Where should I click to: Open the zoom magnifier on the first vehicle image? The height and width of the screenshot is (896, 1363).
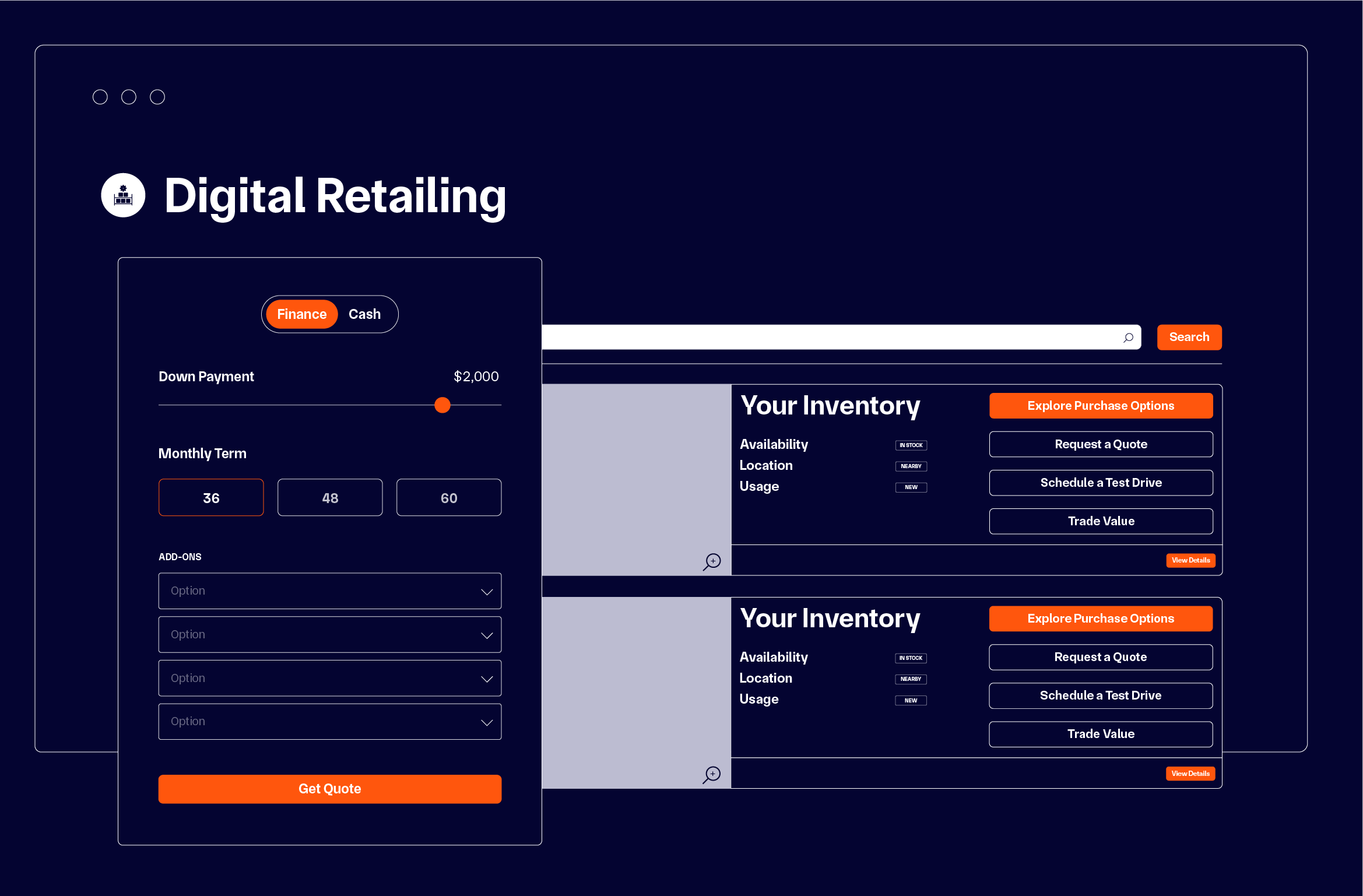(x=712, y=561)
